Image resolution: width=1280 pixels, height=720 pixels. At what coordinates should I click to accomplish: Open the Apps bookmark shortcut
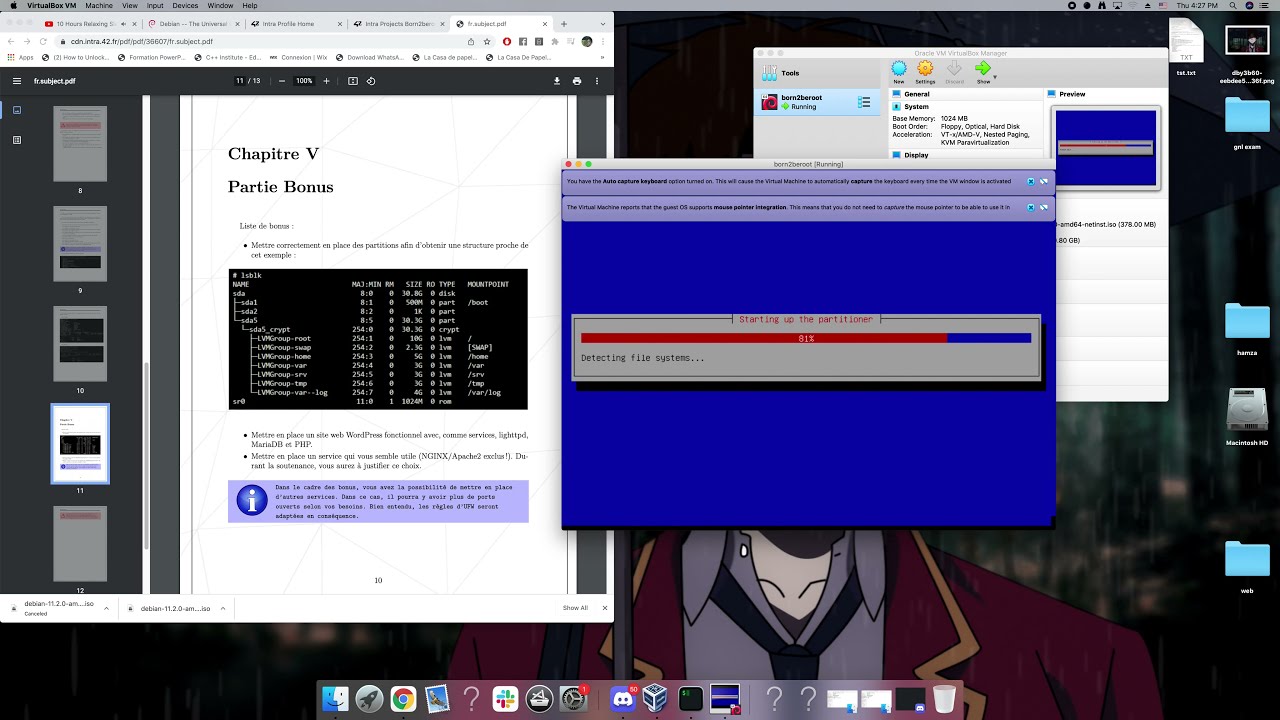(20, 57)
